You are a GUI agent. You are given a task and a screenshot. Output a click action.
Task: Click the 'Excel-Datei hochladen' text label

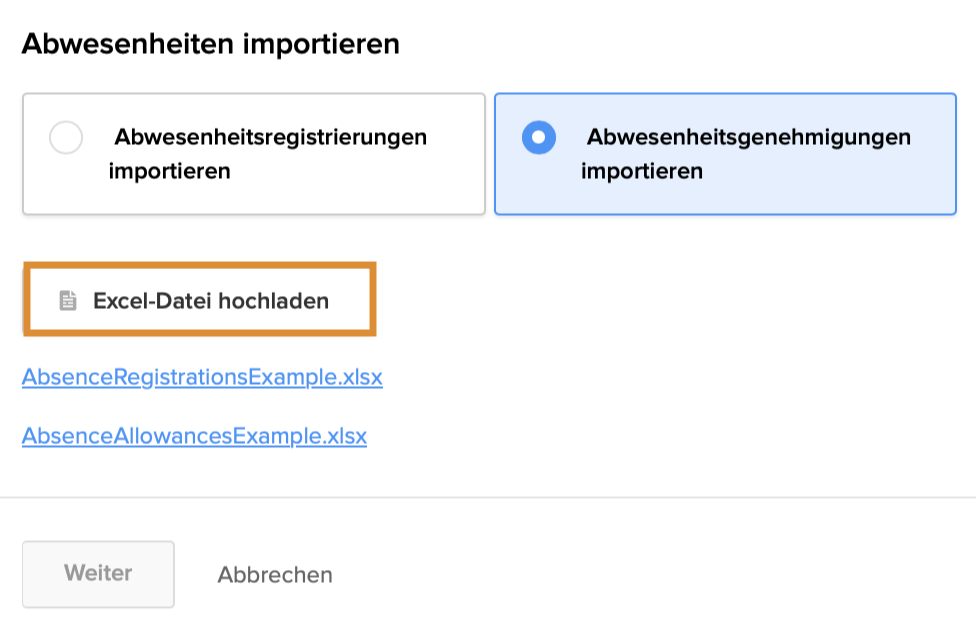coord(211,301)
